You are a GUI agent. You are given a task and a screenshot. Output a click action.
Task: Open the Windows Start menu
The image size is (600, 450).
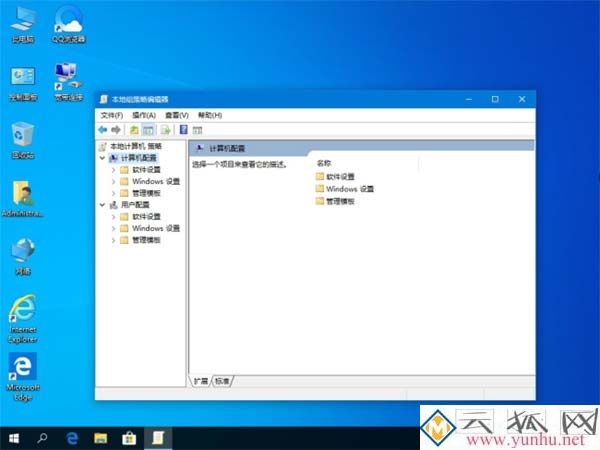click(14, 438)
